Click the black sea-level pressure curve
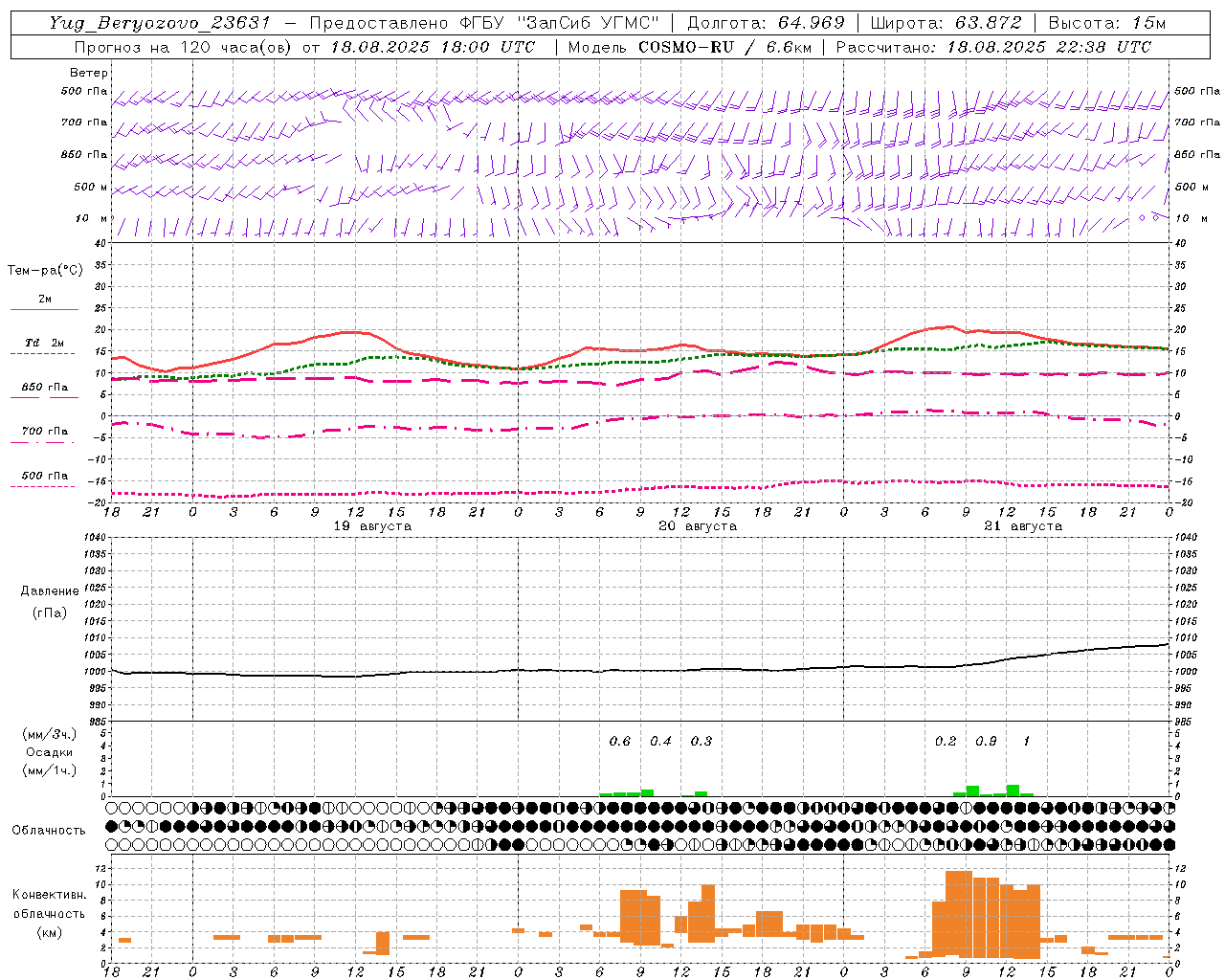 tap(639, 670)
